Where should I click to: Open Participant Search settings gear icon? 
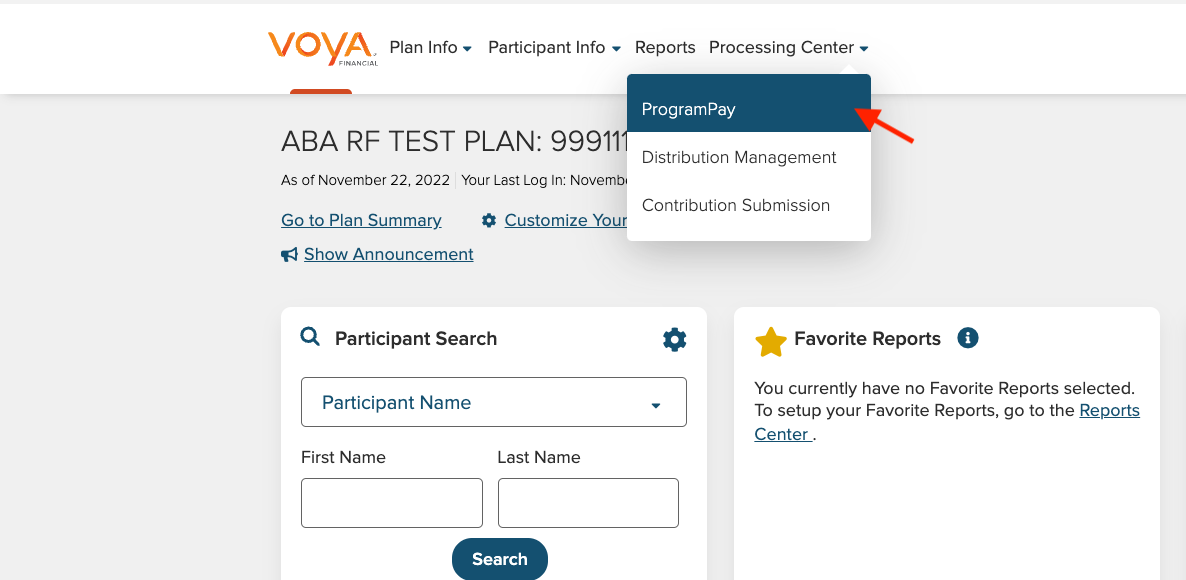point(674,340)
